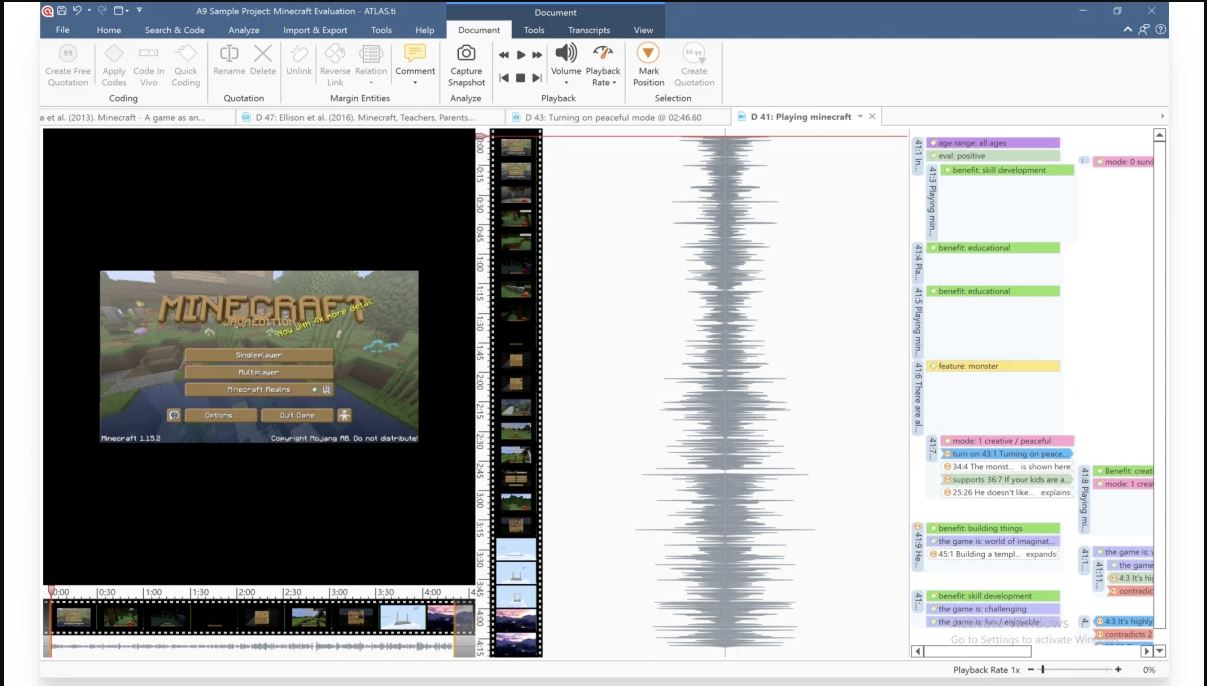Open the help question mark icon
The height and width of the screenshot is (686, 1207).
click(1161, 30)
